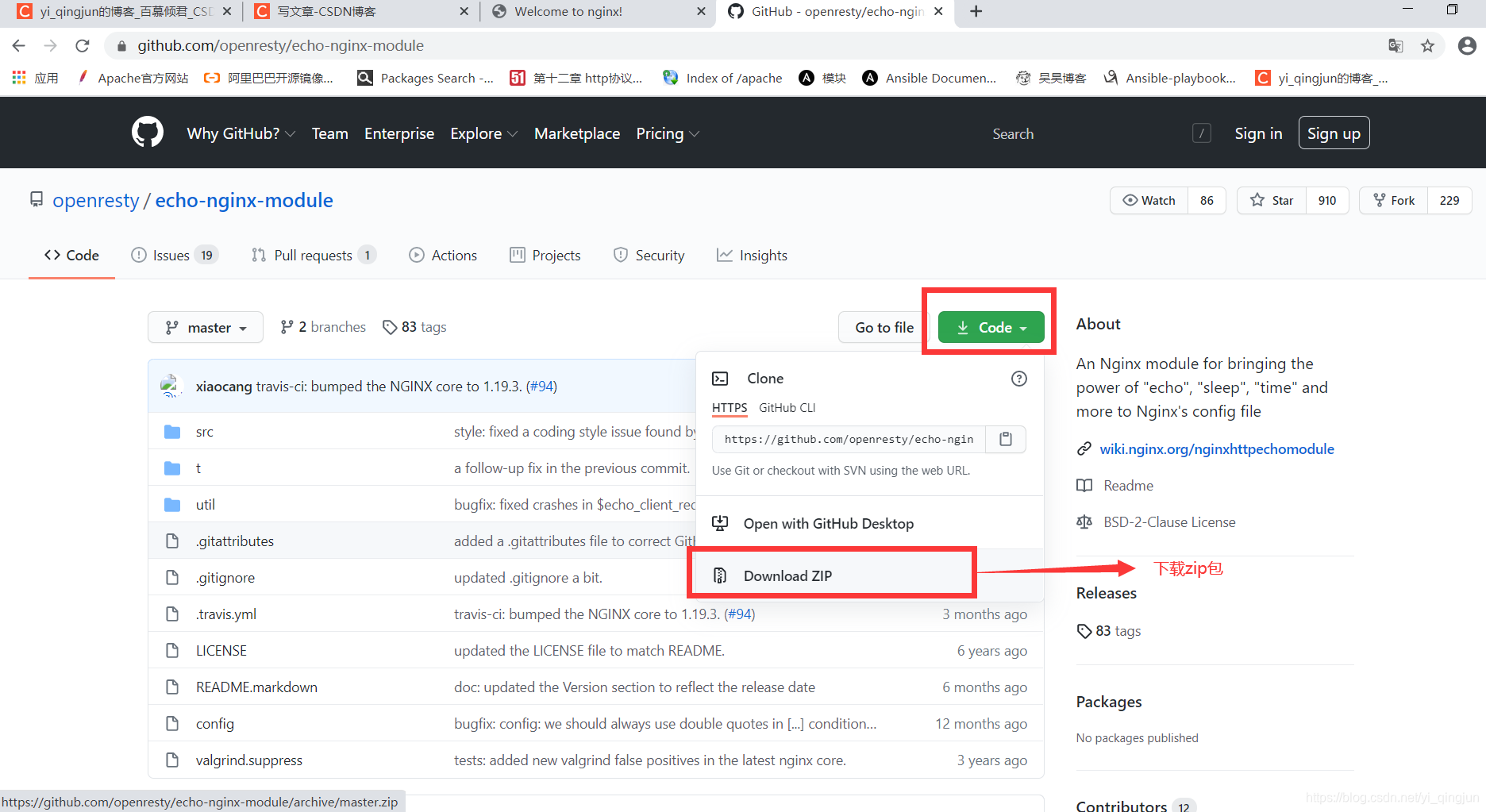Image resolution: width=1486 pixels, height=812 pixels.
Task: Bookmark this page with the star icon
Action: point(1427,46)
